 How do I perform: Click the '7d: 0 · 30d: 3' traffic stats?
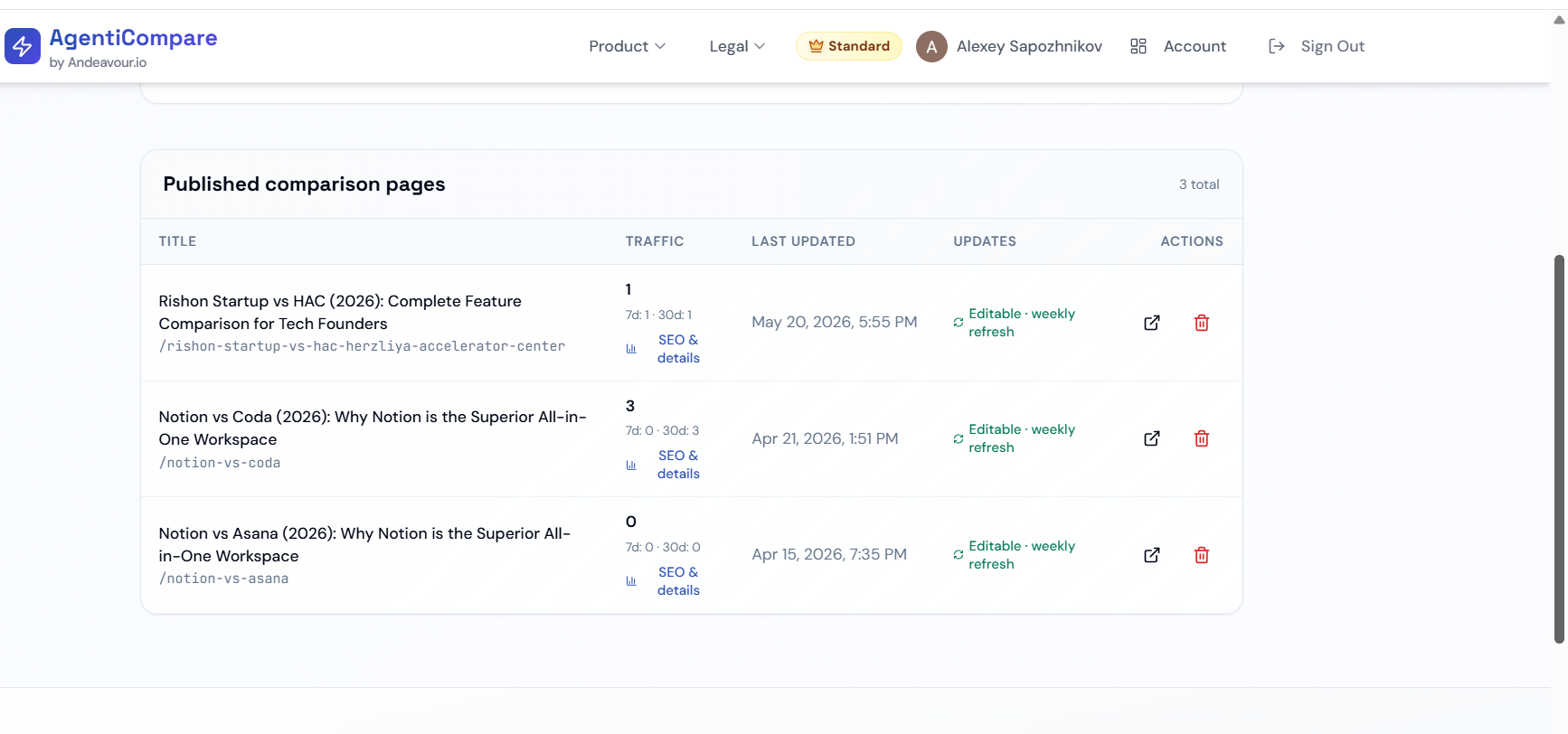662,430
